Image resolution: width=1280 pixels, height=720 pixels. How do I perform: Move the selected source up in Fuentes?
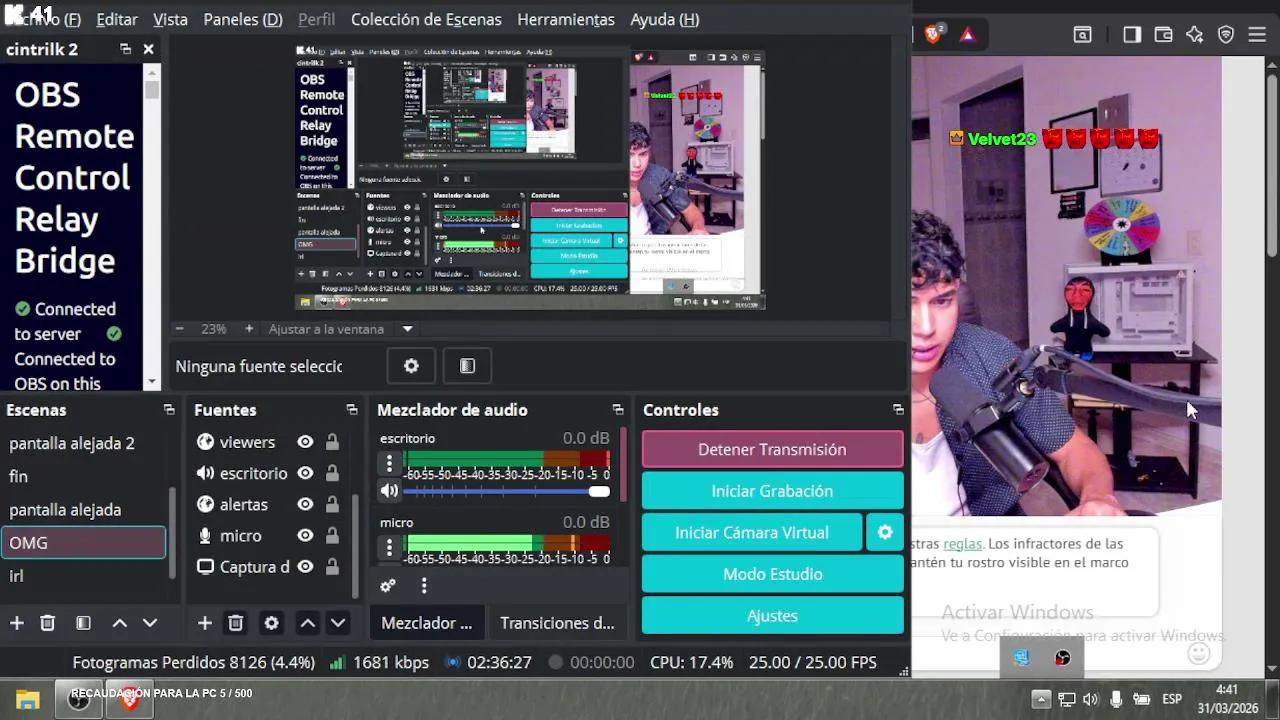pos(307,623)
